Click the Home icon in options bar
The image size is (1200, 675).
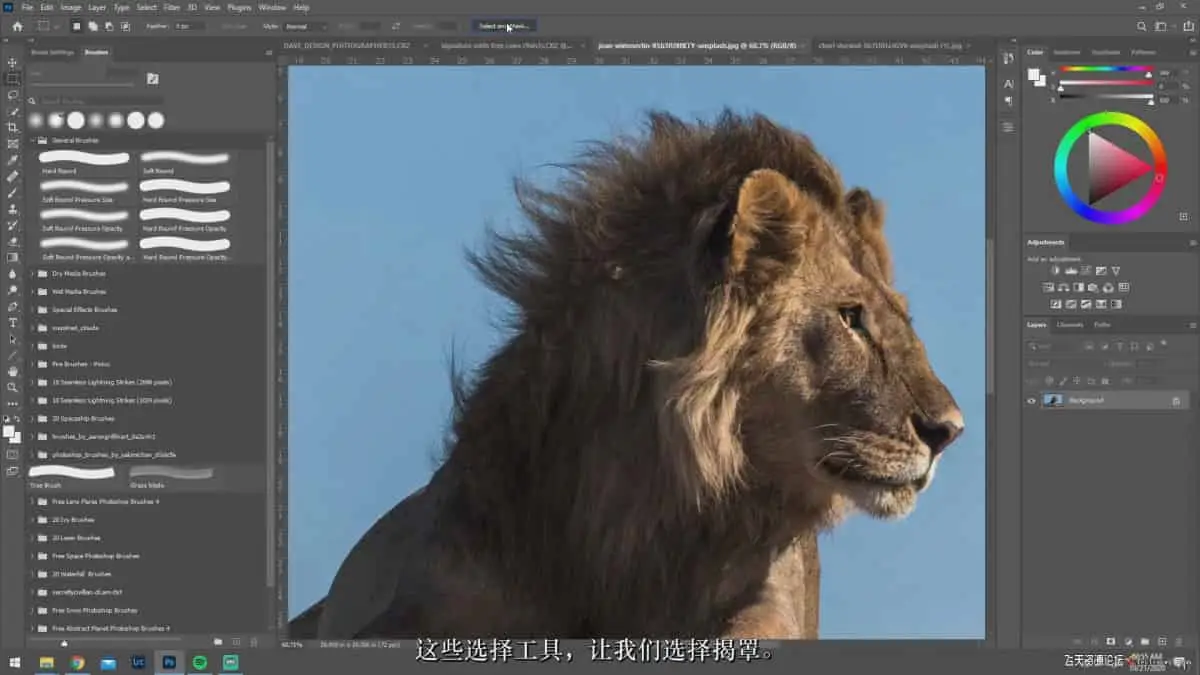tap(17, 26)
